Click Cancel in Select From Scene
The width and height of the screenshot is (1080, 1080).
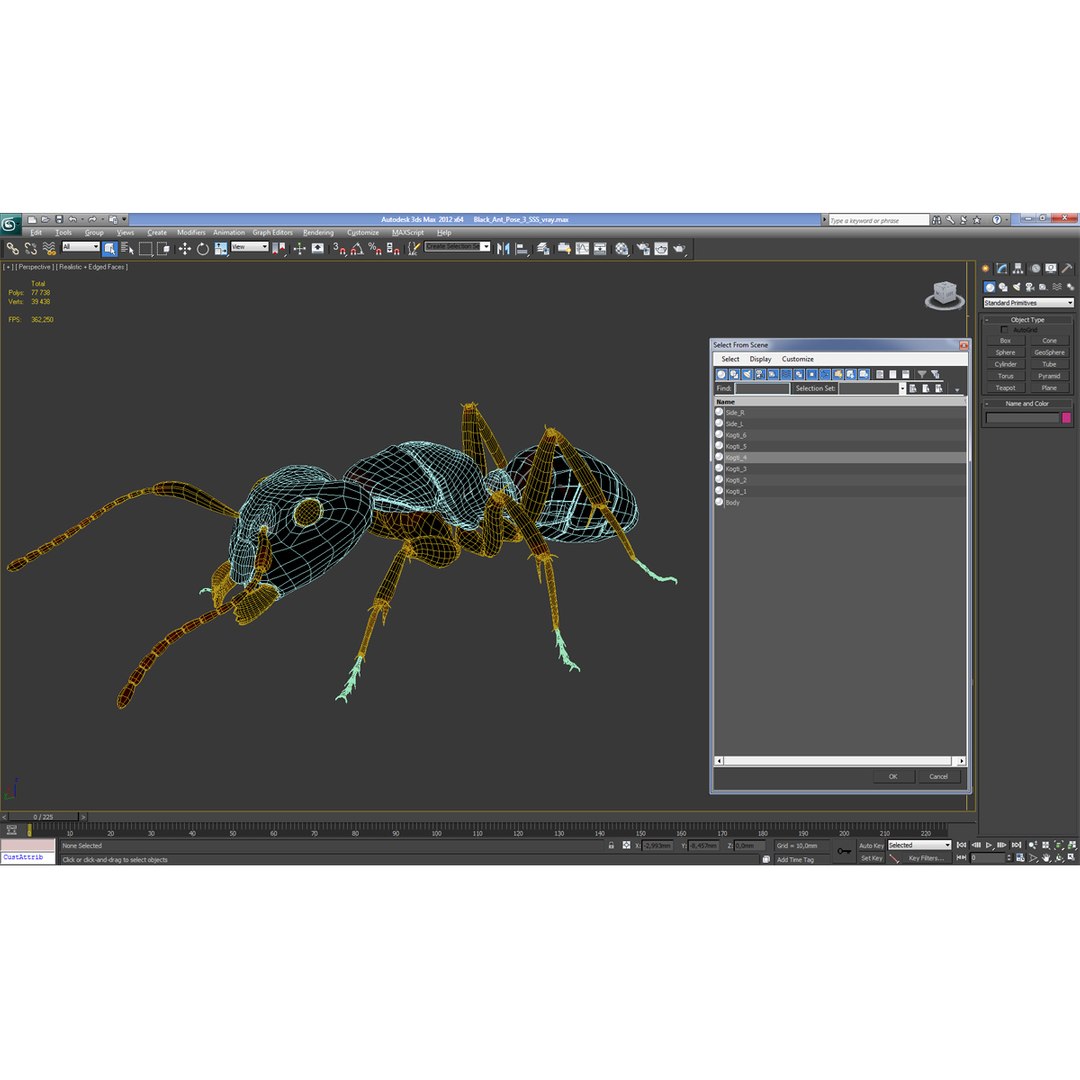(x=938, y=776)
